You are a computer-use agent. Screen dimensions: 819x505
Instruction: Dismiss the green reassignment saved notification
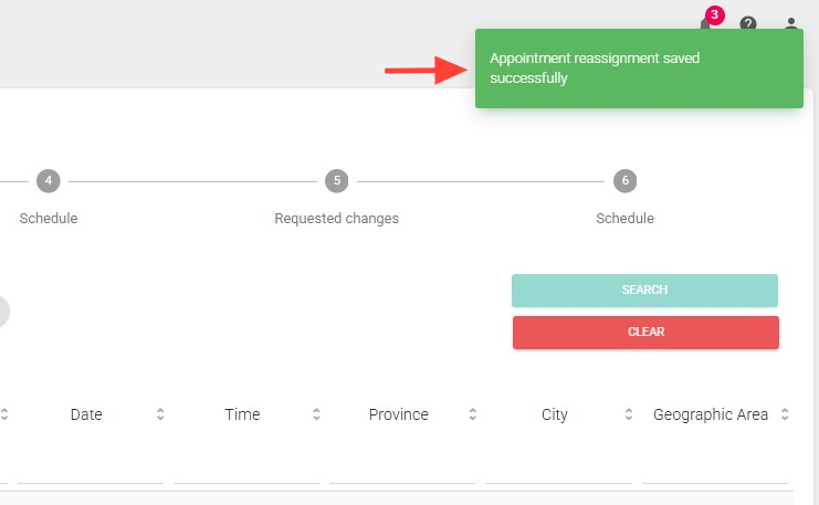(x=639, y=68)
